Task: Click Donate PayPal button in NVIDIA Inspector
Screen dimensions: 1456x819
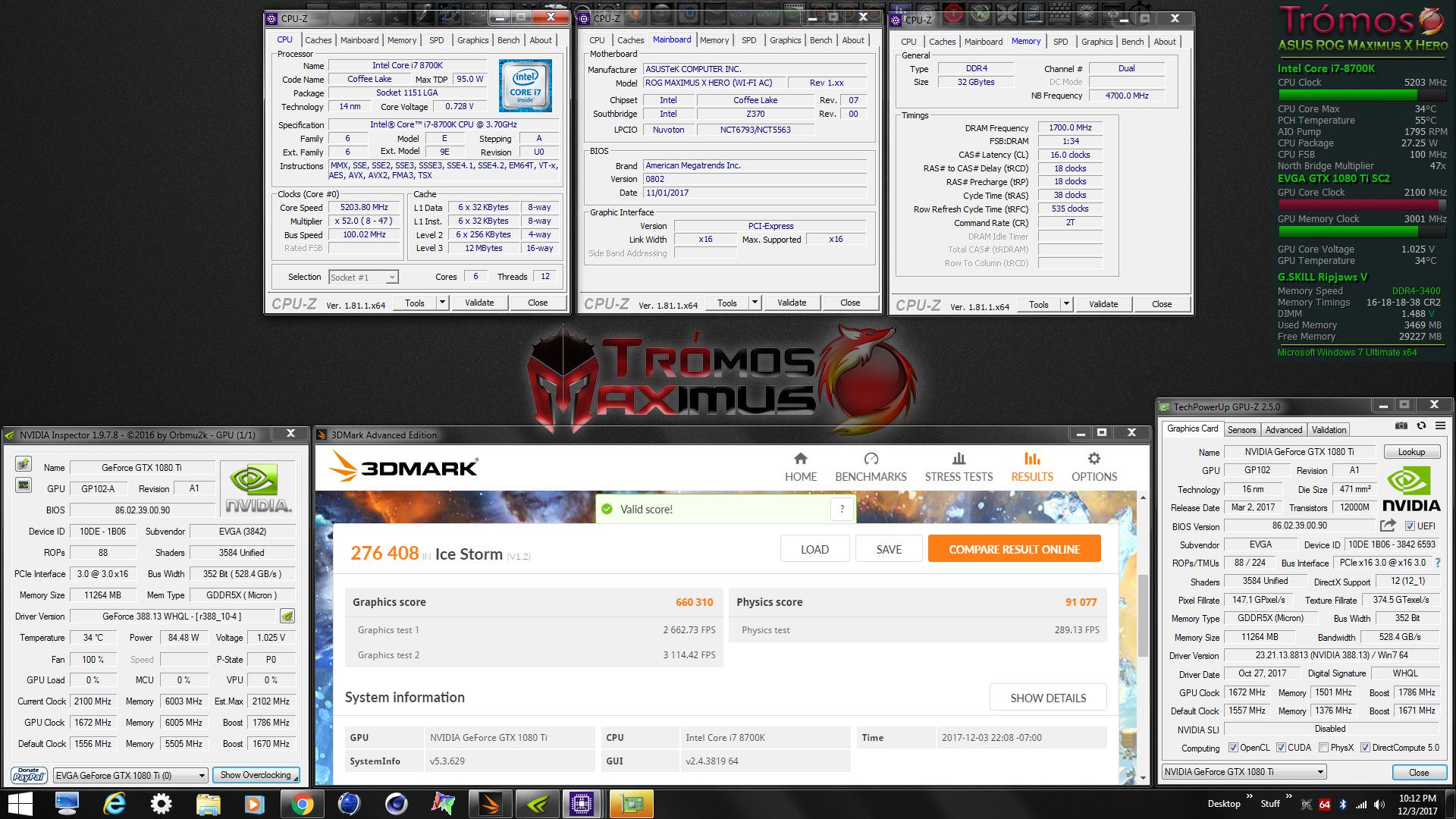Action: click(x=29, y=775)
